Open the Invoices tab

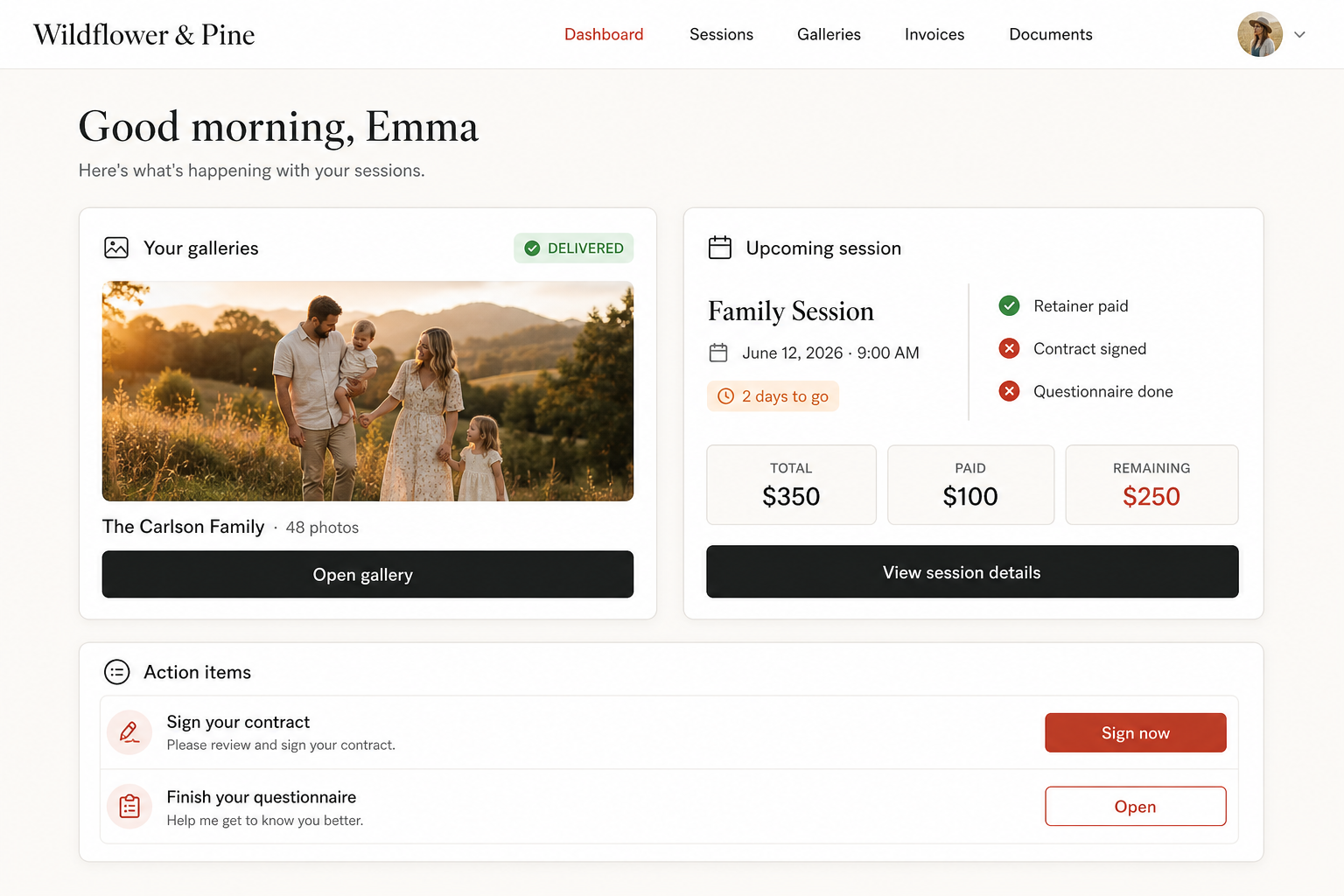[x=934, y=34]
